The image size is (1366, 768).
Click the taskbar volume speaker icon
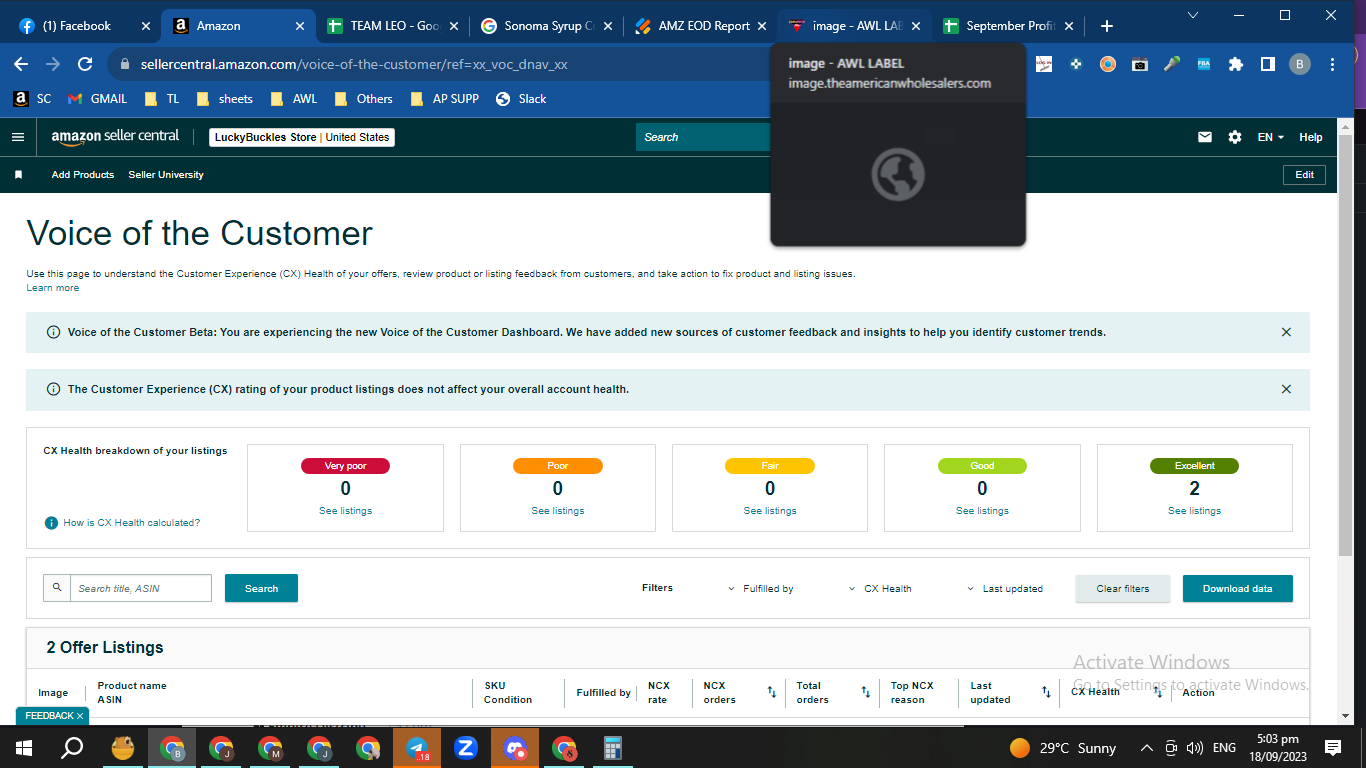(x=1194, y=748)
